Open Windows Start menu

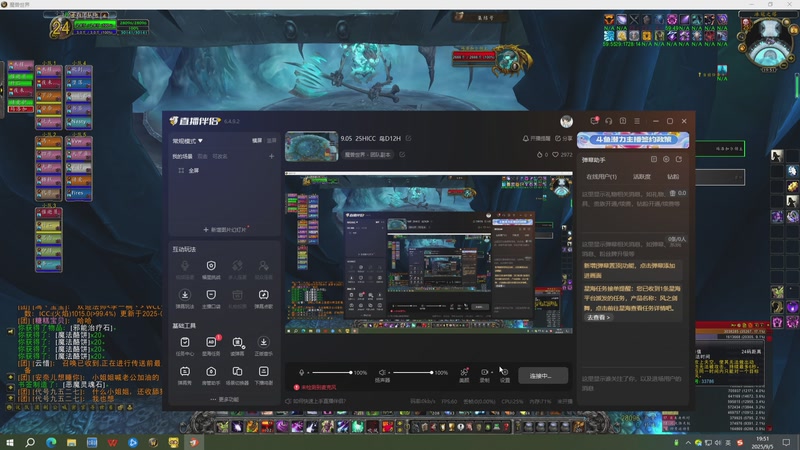[9, 442]
